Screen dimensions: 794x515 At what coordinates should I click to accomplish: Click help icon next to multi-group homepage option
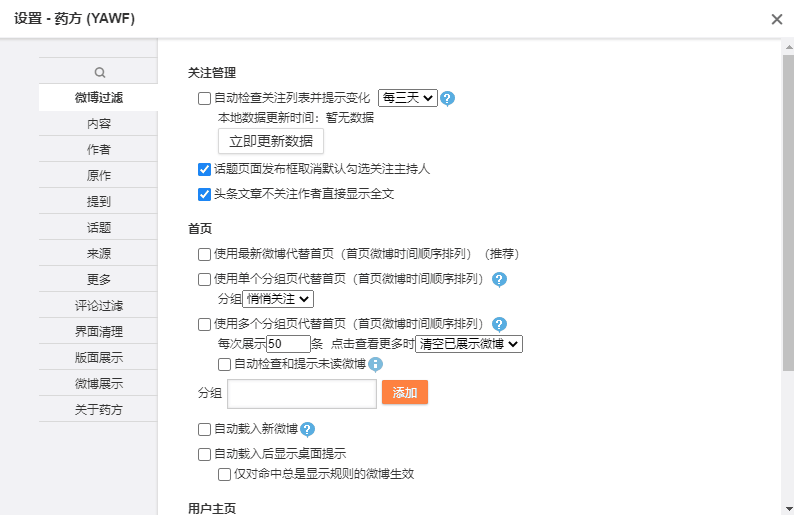coord(500,324)
